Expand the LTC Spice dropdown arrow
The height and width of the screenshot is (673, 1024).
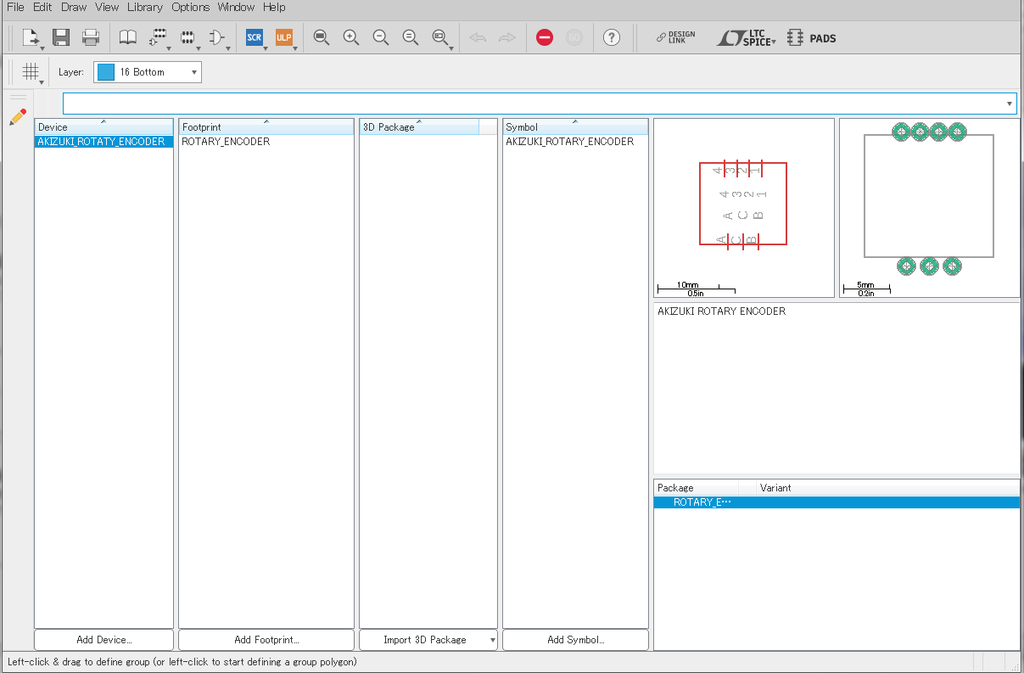pos(774,42)
